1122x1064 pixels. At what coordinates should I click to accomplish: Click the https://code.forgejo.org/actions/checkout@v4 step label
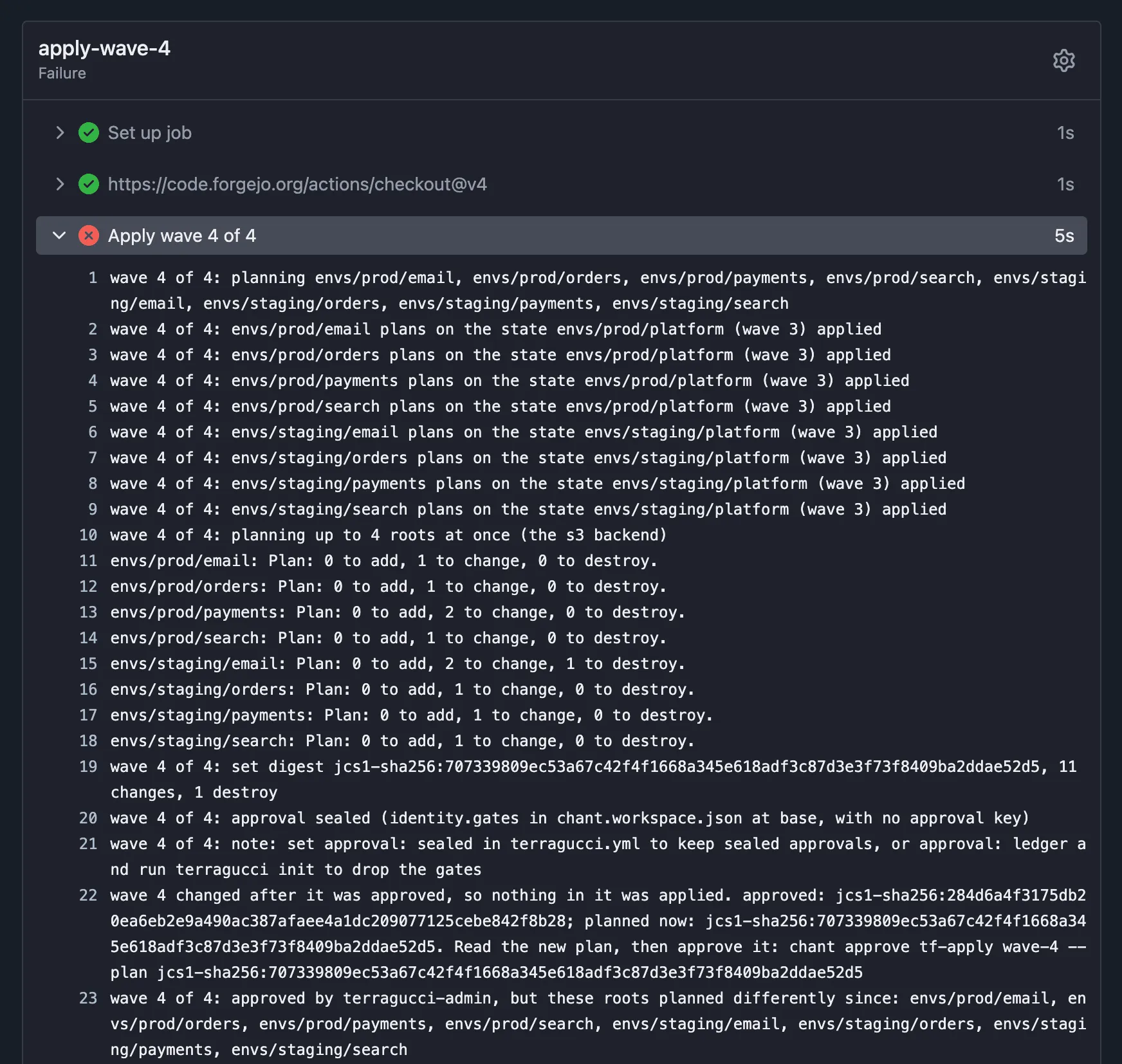pyautogui.click(x=297, y=184)
